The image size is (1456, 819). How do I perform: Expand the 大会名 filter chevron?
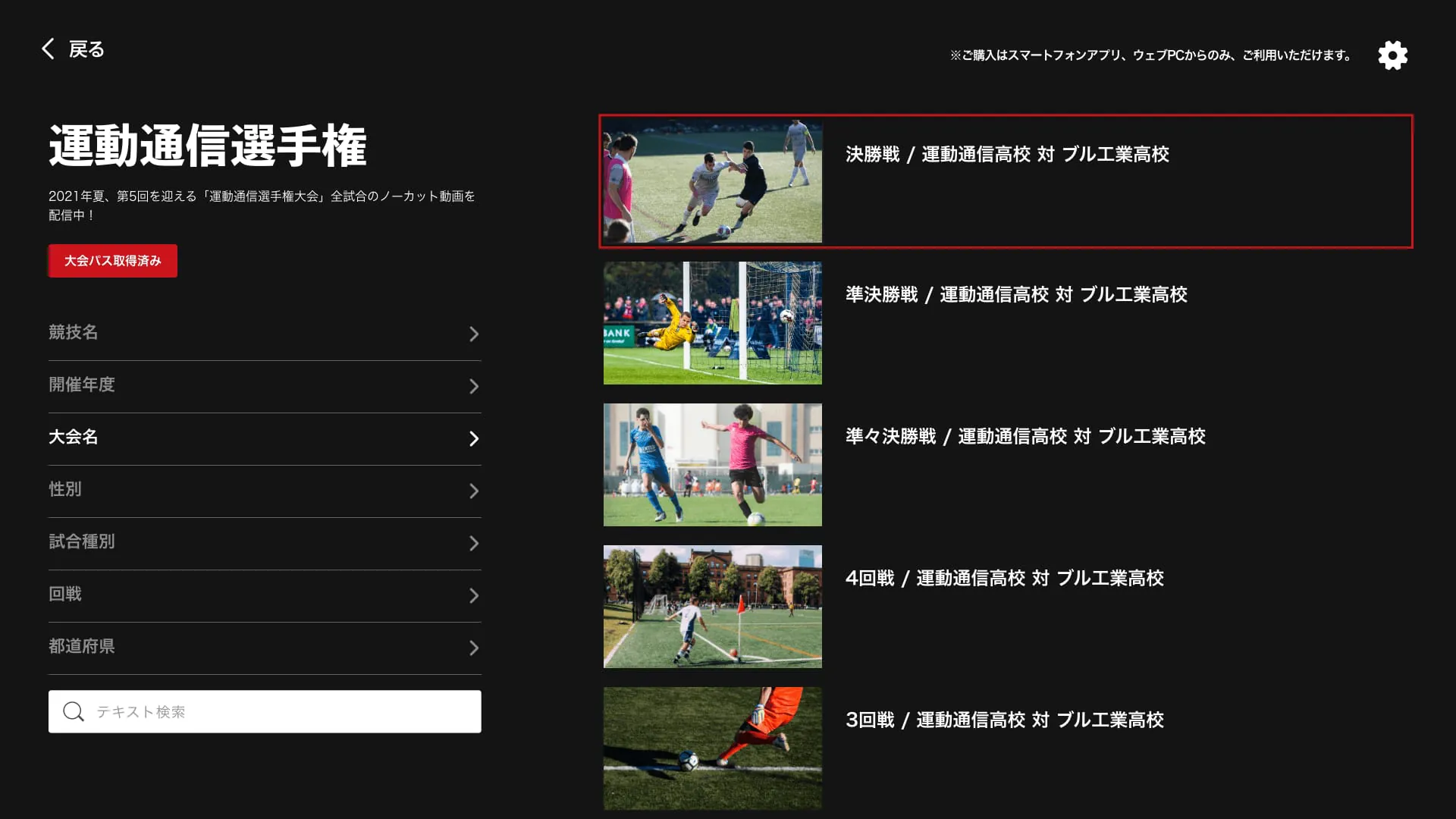coord(473,438)
